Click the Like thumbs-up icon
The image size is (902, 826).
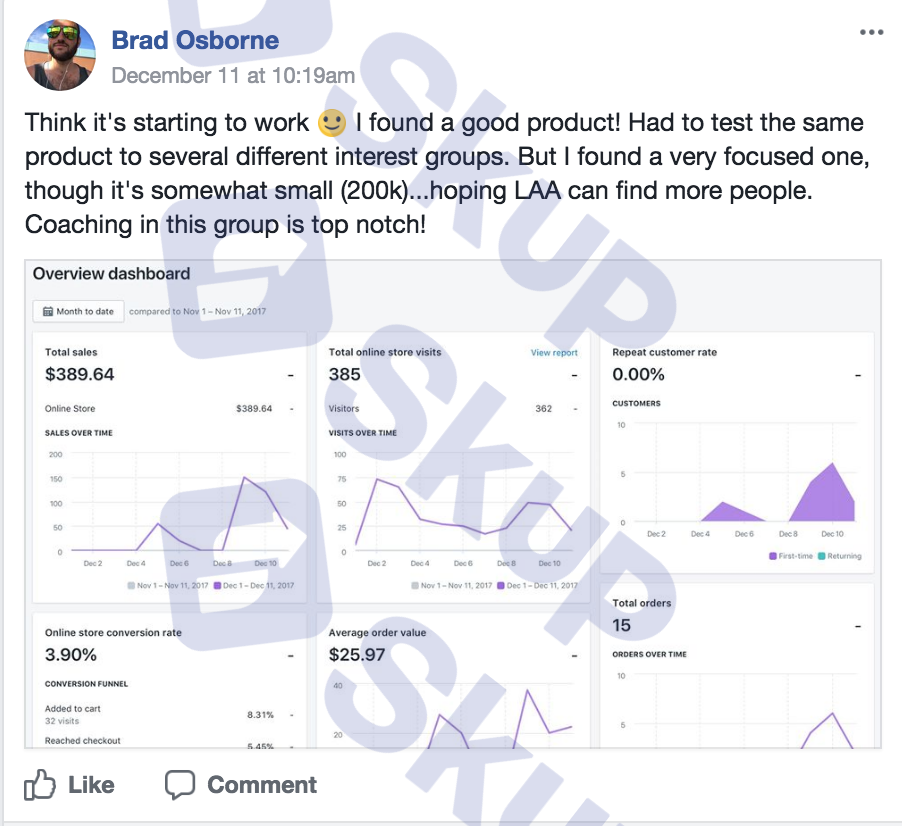click(x=40, y=785)
